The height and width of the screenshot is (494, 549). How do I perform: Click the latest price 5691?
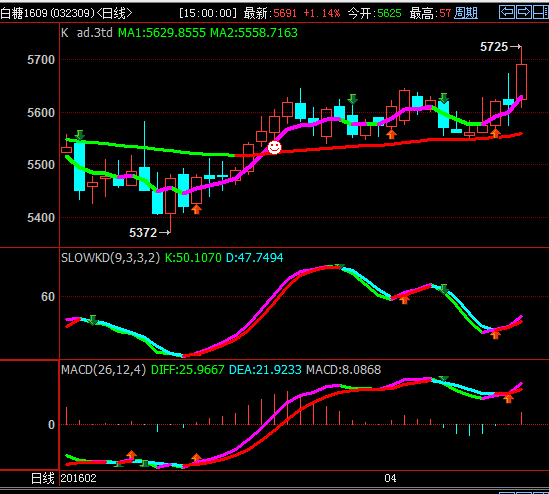point(285,13)
